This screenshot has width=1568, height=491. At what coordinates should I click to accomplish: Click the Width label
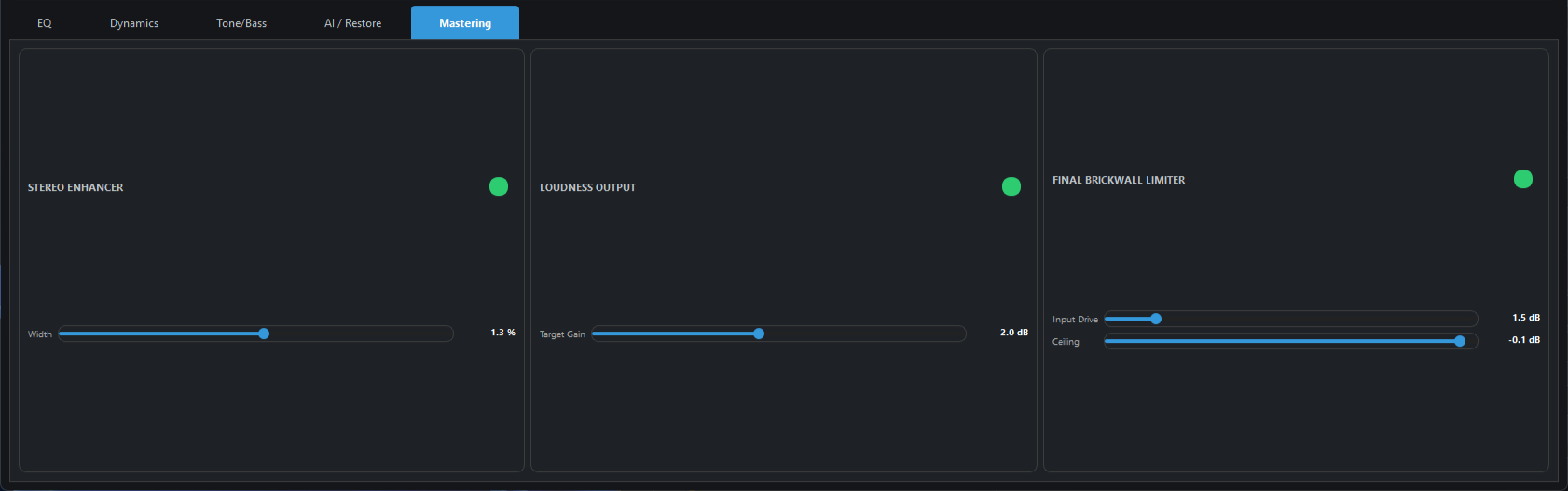click(40, 334)
